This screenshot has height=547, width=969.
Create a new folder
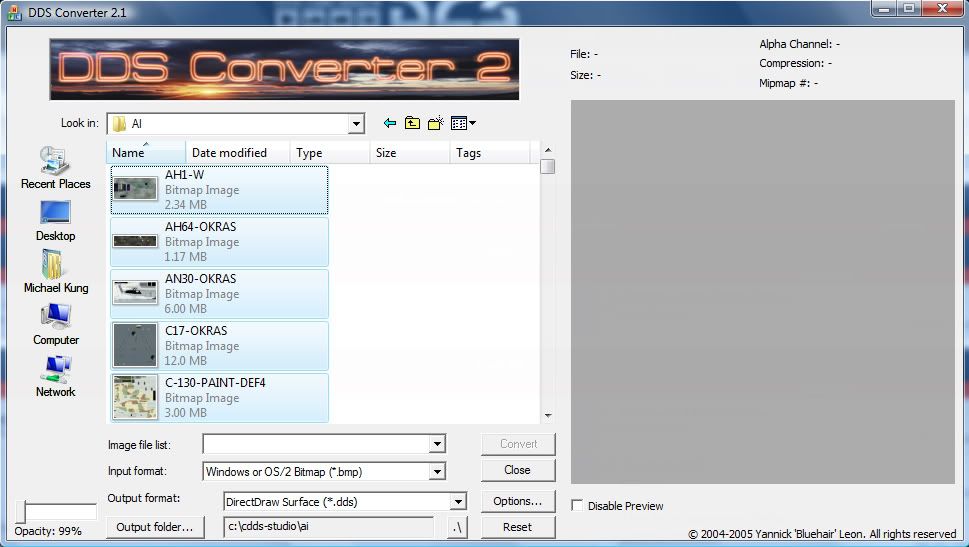click(x=436, y=123)
